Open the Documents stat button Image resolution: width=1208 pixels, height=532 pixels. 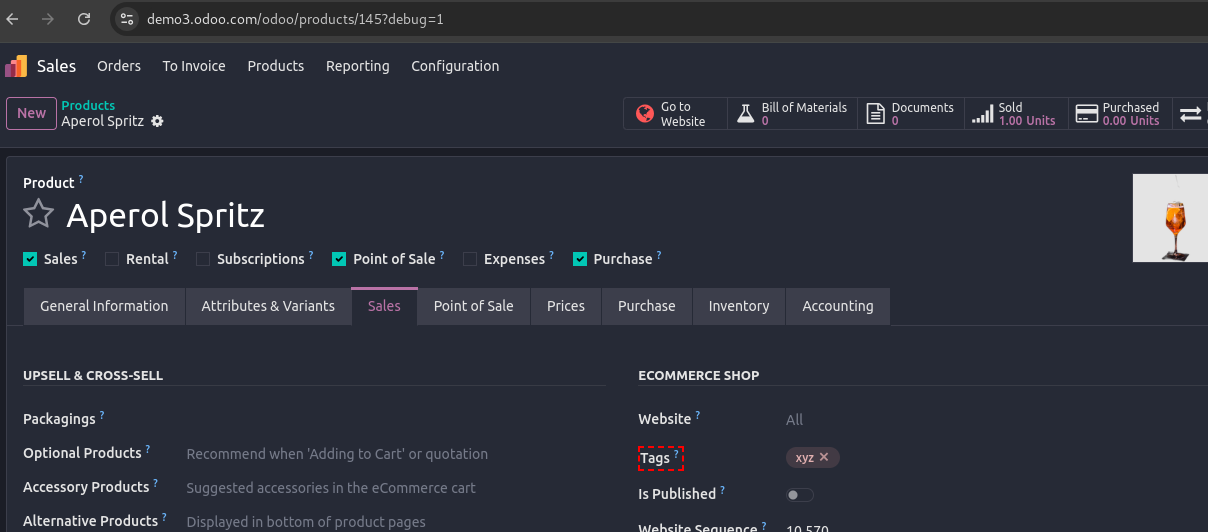[x=910, y=114]
